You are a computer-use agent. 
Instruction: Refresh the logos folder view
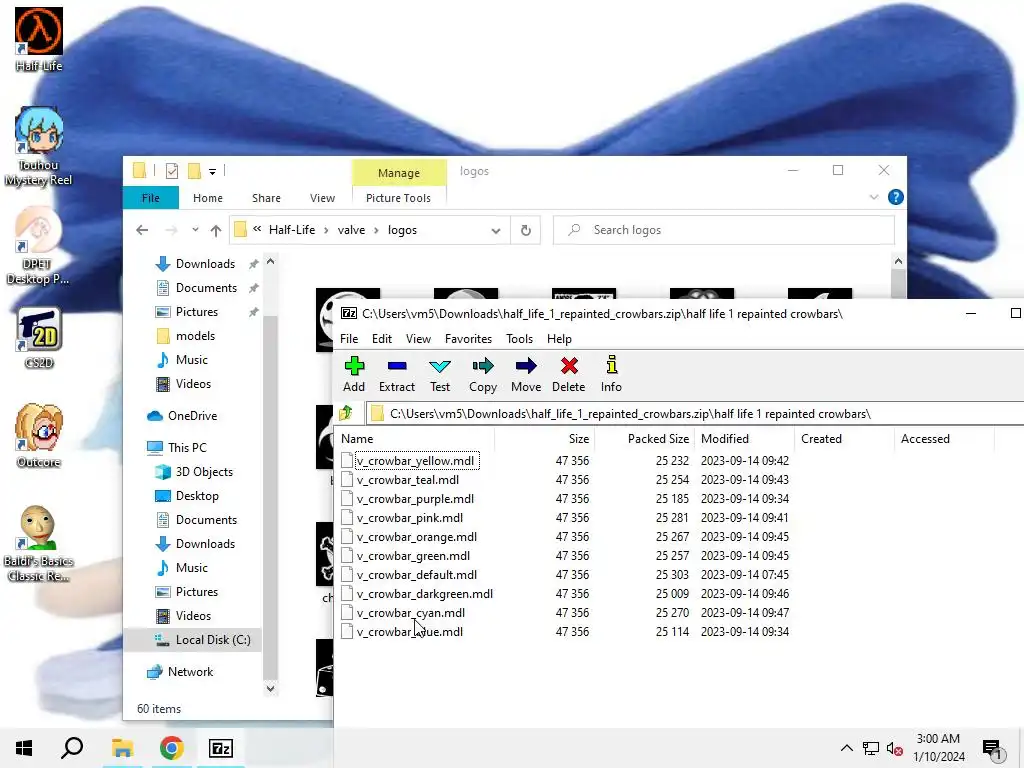pyautogui.click(x=526, y=230)
